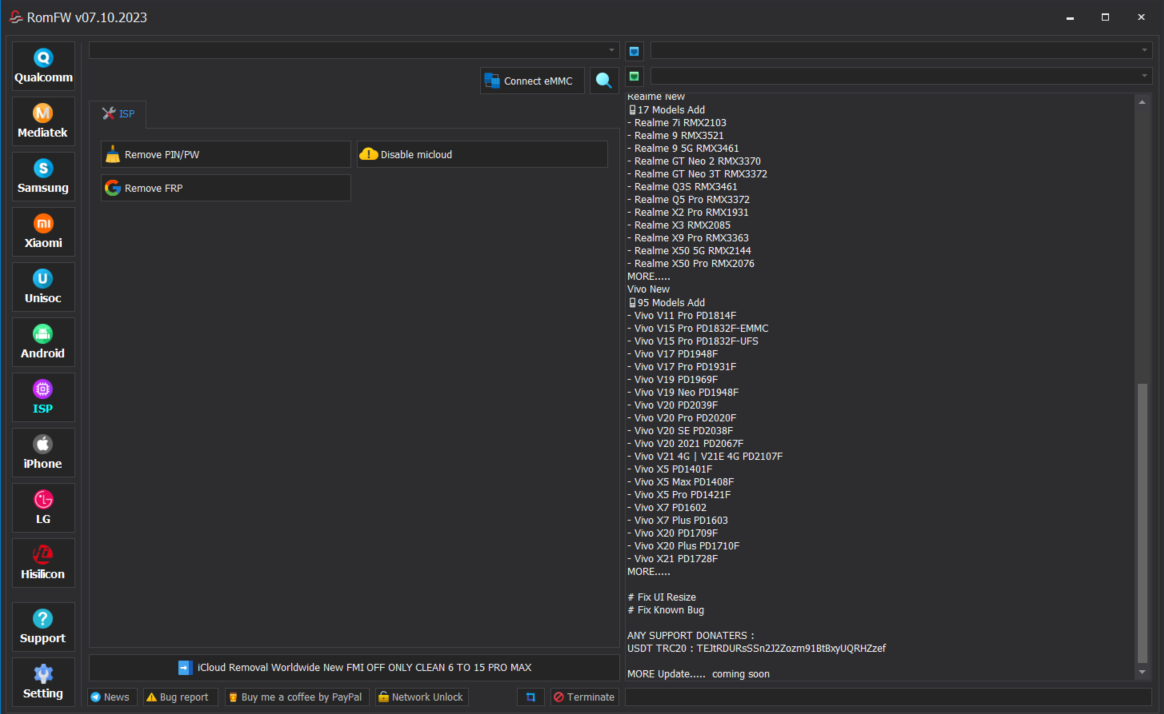Screen dimensions: 1164x714
Task: Click 'Vivo V15 Pro PD1832F-UFS' line
Action: pyautogui.click(x=693, y=341)
